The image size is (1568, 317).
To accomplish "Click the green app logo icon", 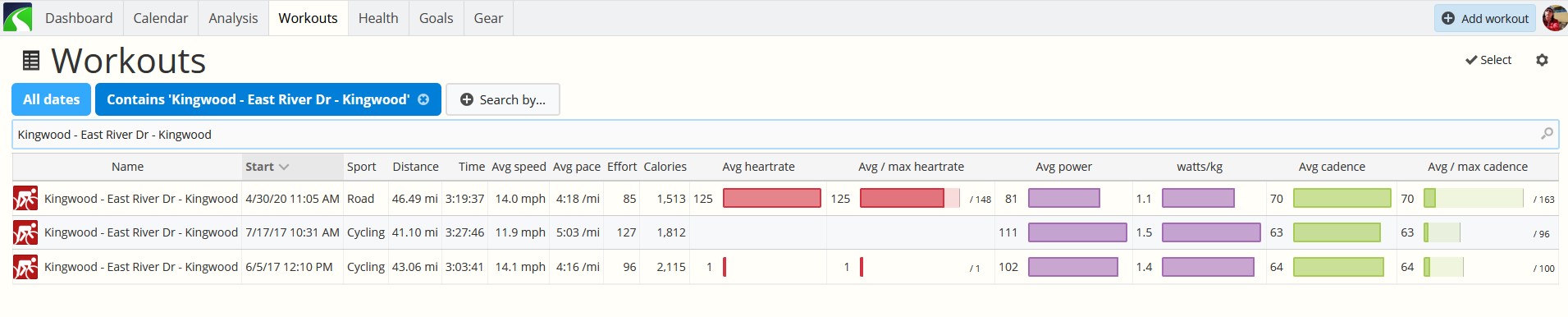I will (x=17, y=17).
